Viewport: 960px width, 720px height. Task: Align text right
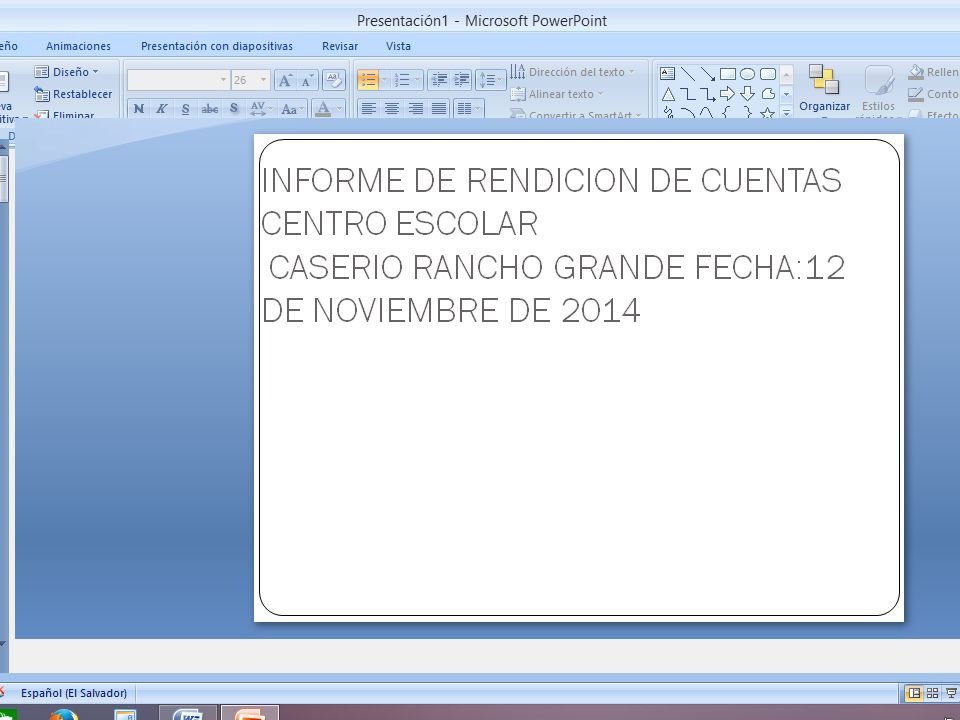coord(416,108)
